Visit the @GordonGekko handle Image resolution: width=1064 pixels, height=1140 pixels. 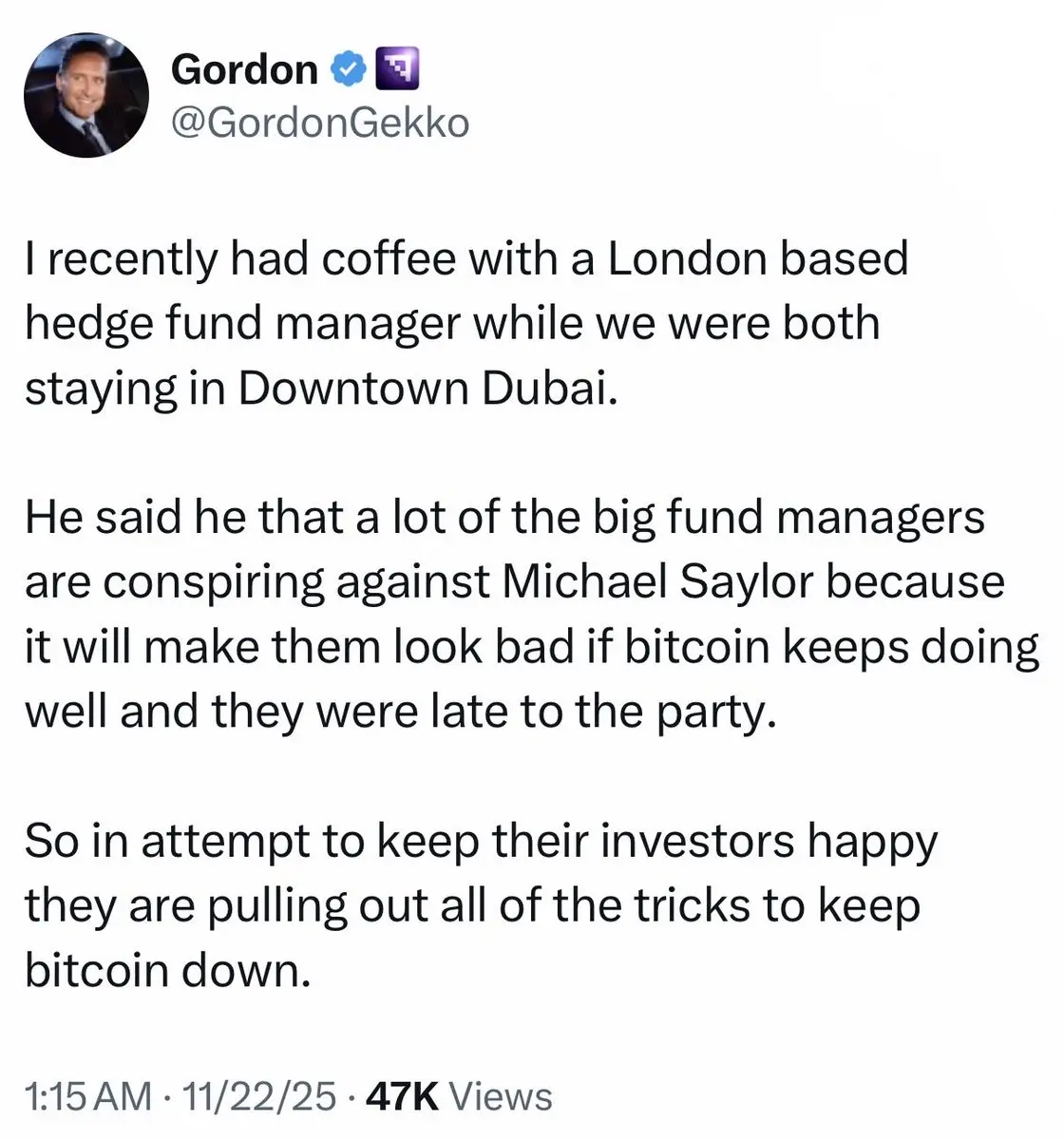pyautogui.click(x=320, y=123)
